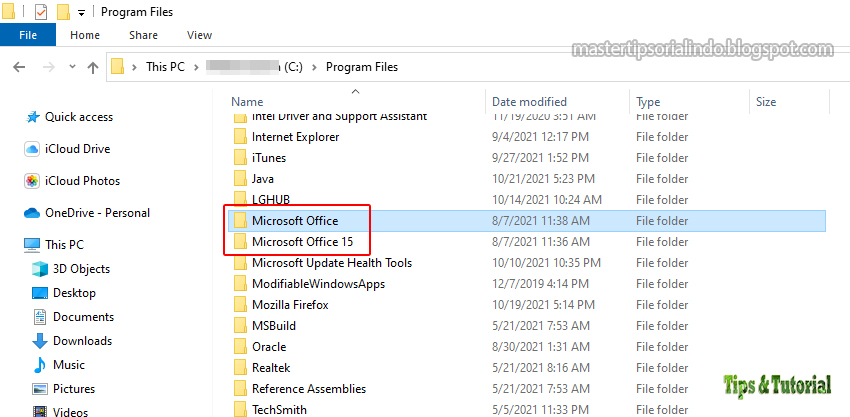The width and height of the screenshot is (850, 417).
Task: Select the Internet Explorer folder
Action: click(x=295, y=137)
